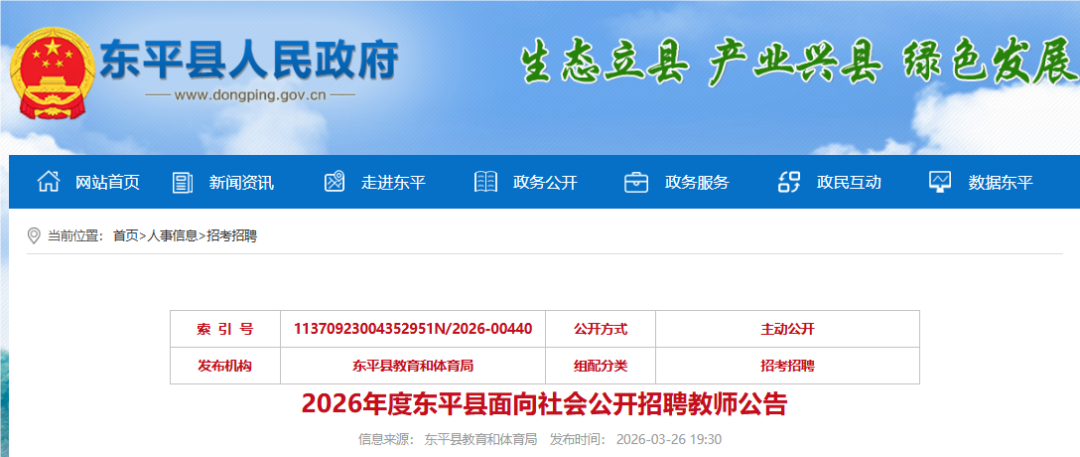This screenshot has width=1080, height=457.
Task: Open the 新闻资讯 navigation menu
Action: 241,182
